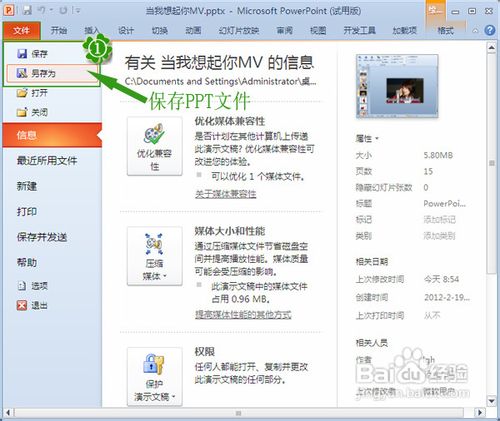The height and width of the screenshot is (421, 500).
Task: Open the 保存并发送 menu item
Action: pos(42,237)
